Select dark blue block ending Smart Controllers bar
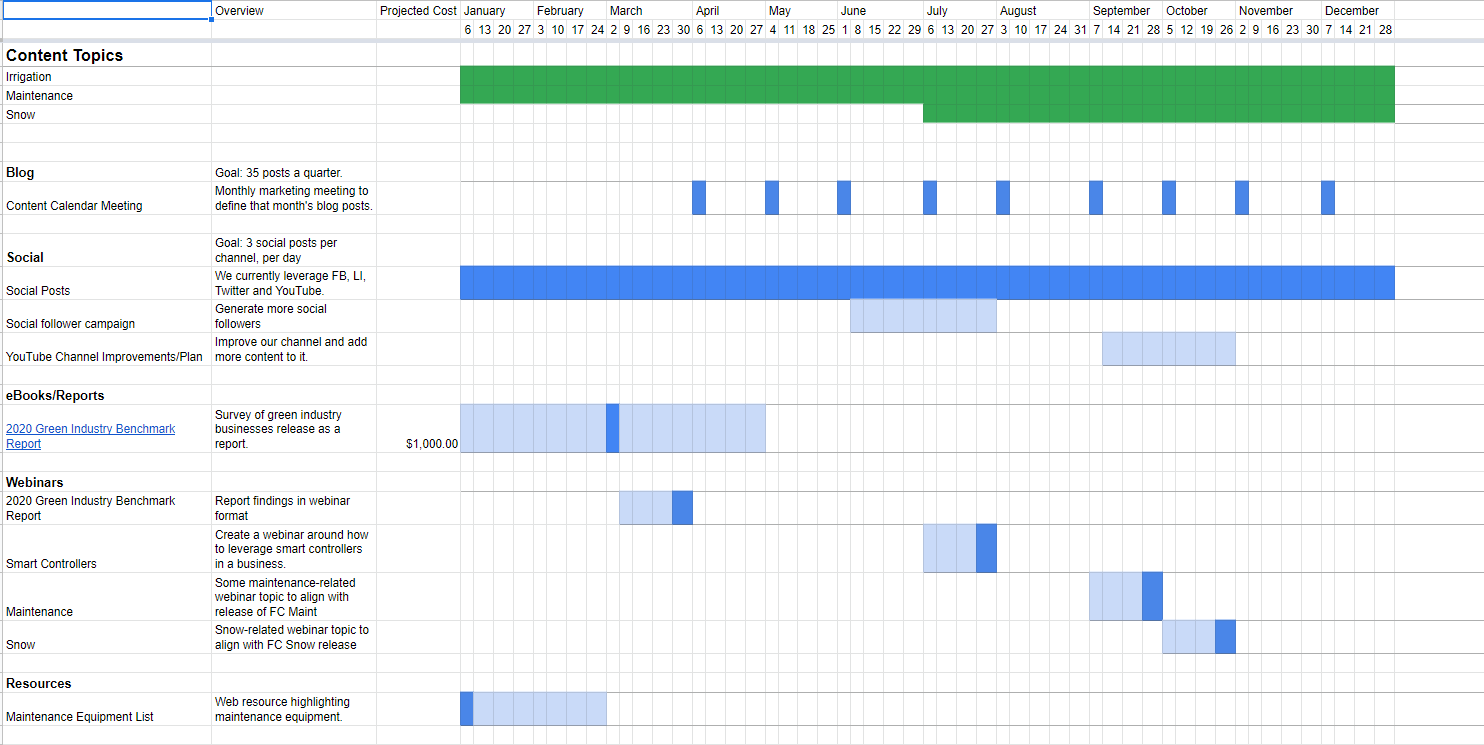This screenshot has height=745, width=1484. pos(986,548)
